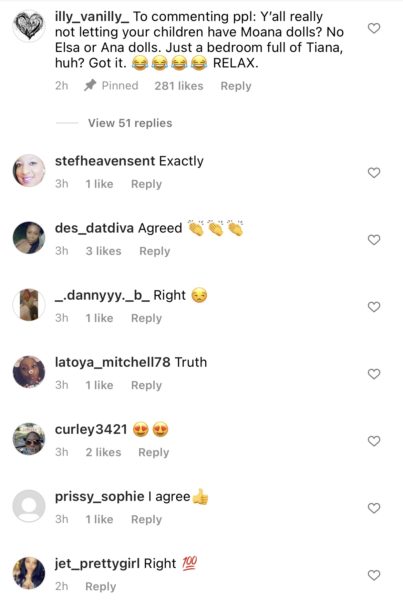Screen dimensions: 403x600
Task: Expand View 51 replies
Action: coord(130,123)
